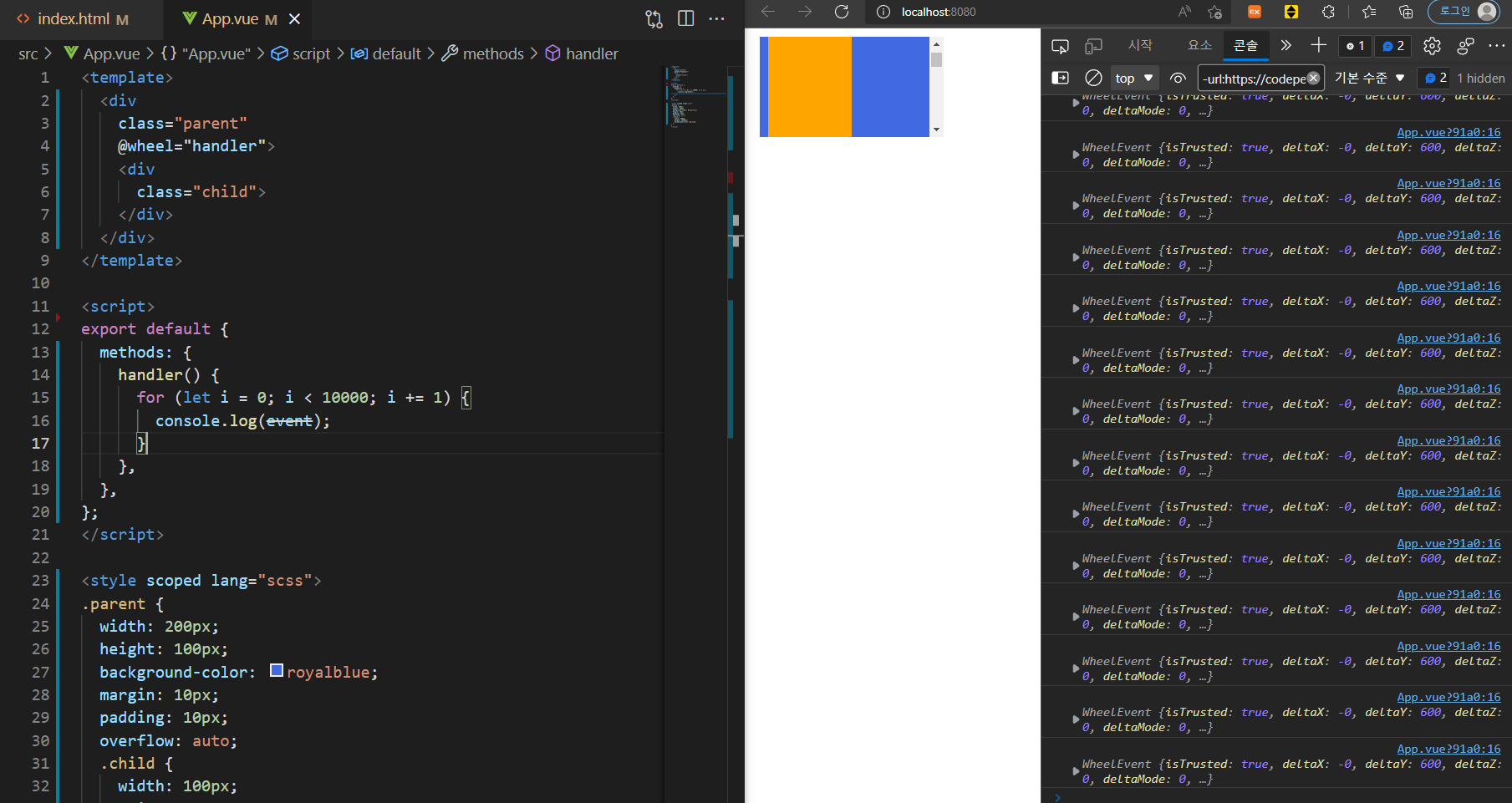Expand the partially hidden WheelEvent entry at console top
The width and height of the screenshot is (1512, 803).
coord(1076,103)
